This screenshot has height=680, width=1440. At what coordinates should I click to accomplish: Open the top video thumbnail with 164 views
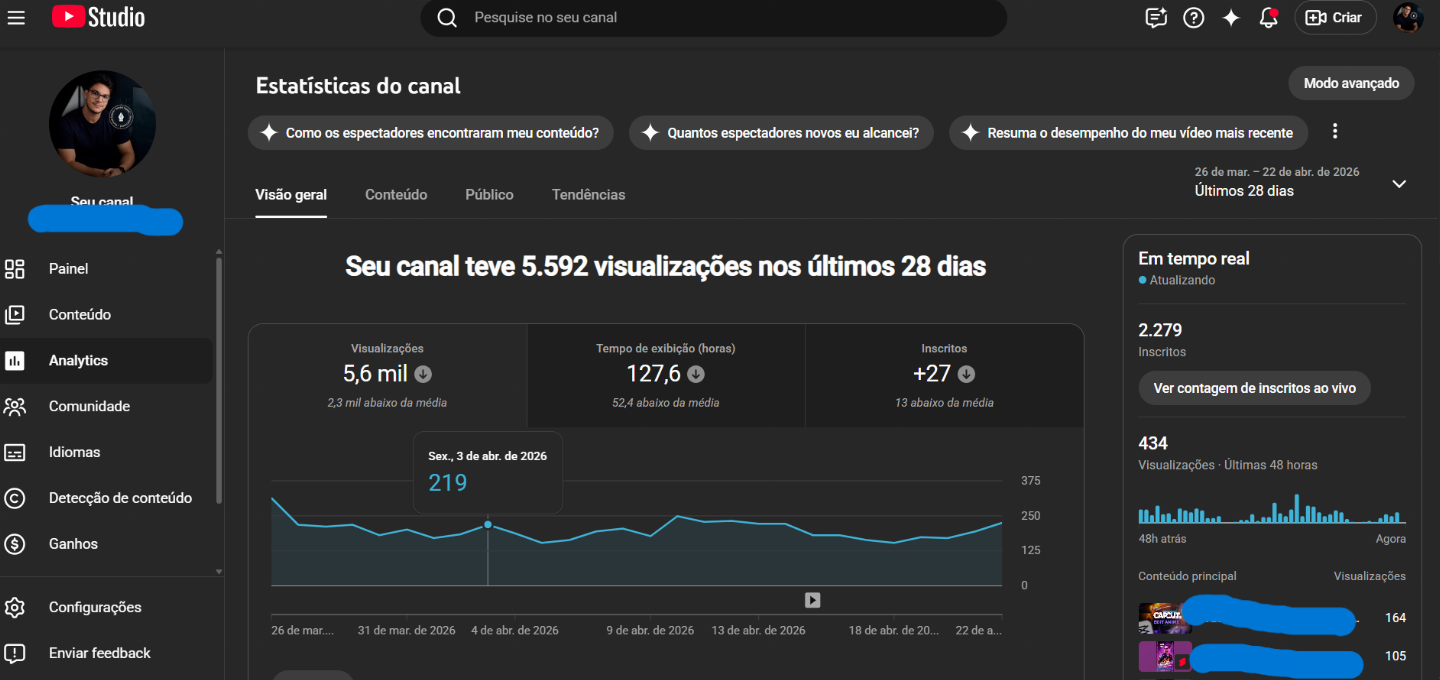(1164, 618)
